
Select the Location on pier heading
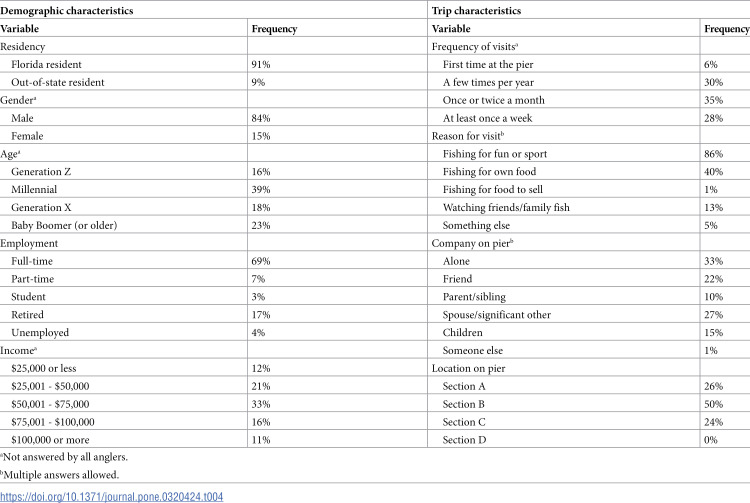(468, 368)
